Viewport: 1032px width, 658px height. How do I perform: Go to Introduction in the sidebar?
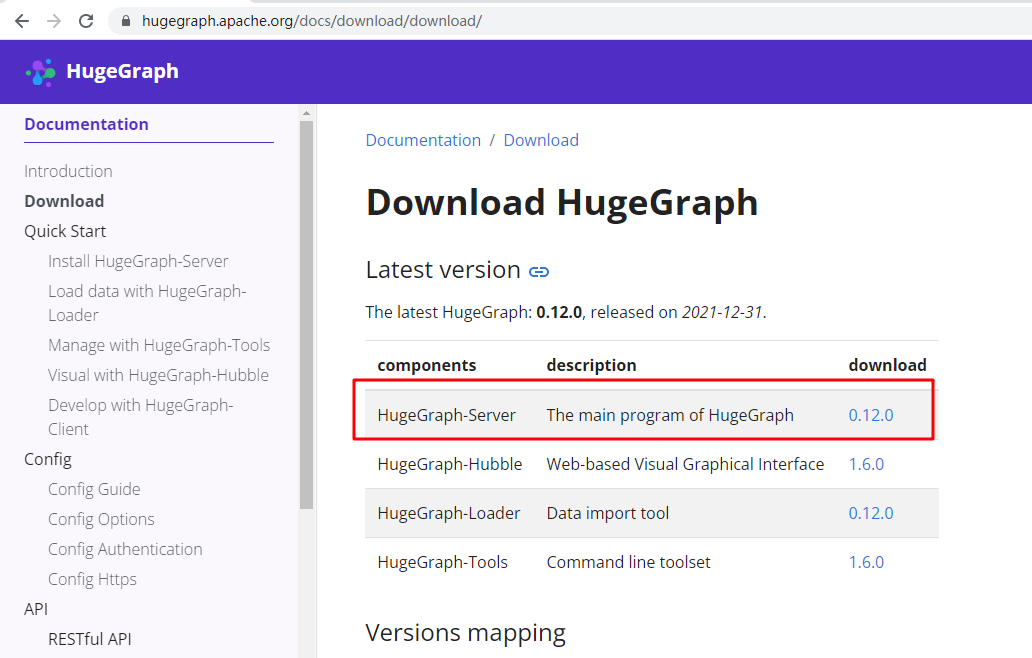pos(68,171)
